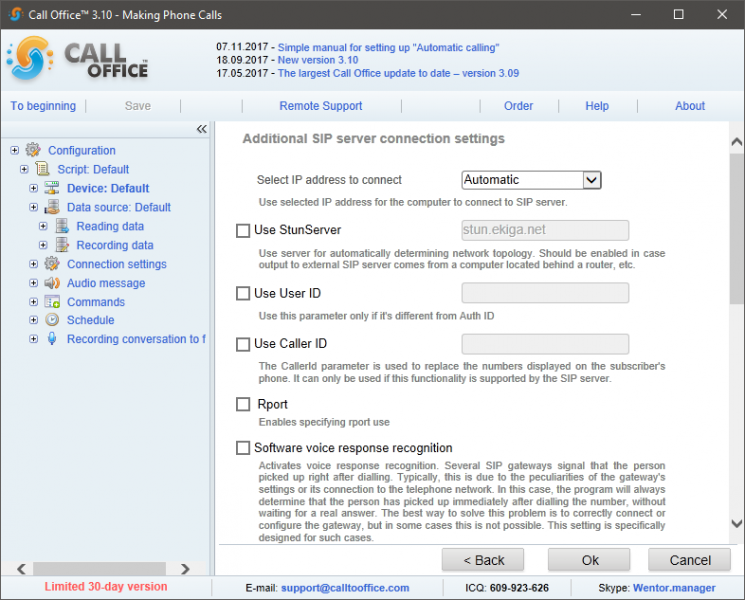745x600 pixels.
Task: Click the Wentor.manager Skype link
Action: [674, 588]
